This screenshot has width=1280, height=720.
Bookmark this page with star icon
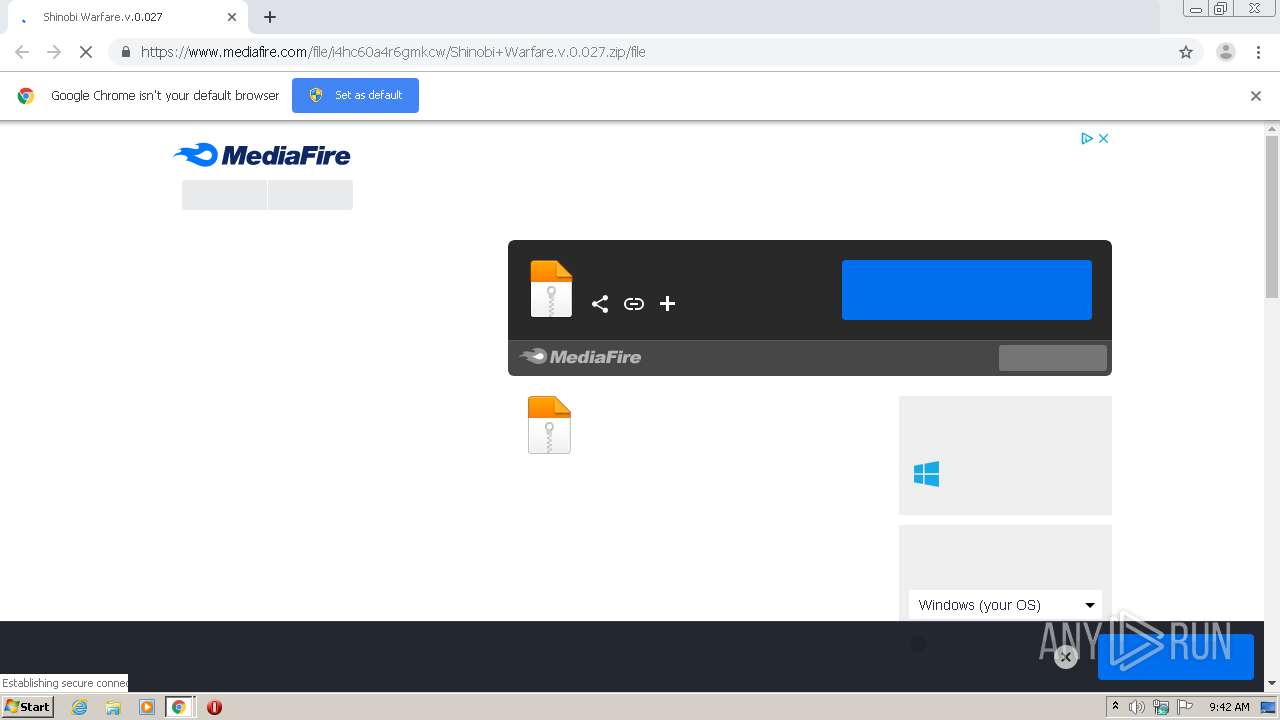coord(1186,52)
